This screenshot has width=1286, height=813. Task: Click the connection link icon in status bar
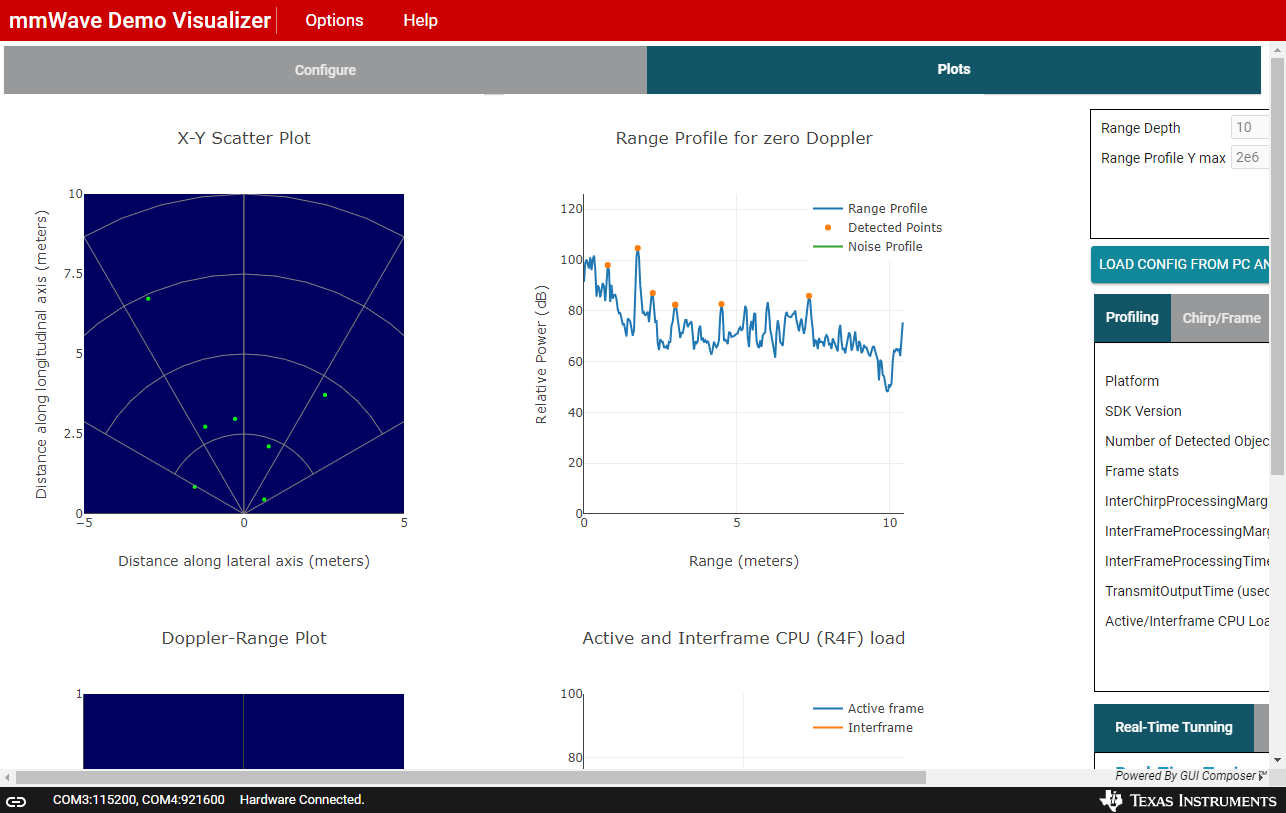click(x=17, y=800)
